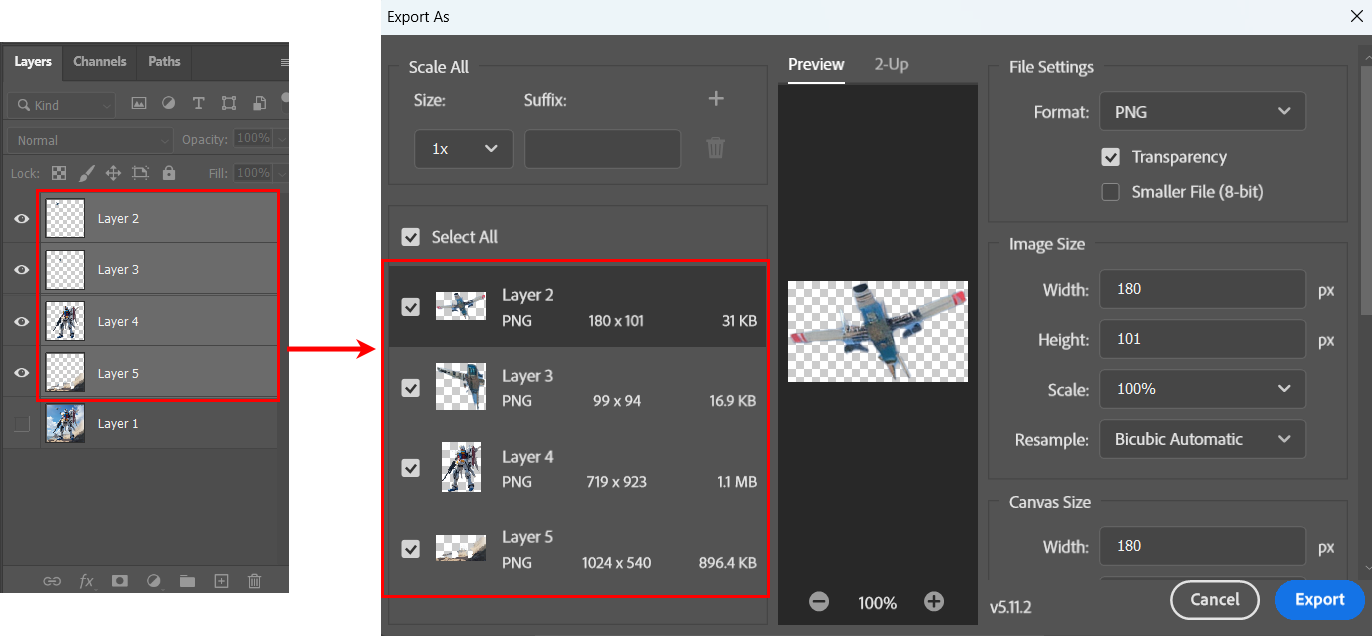Uncheck Layer 5 export checkbox

coord(410,549)
